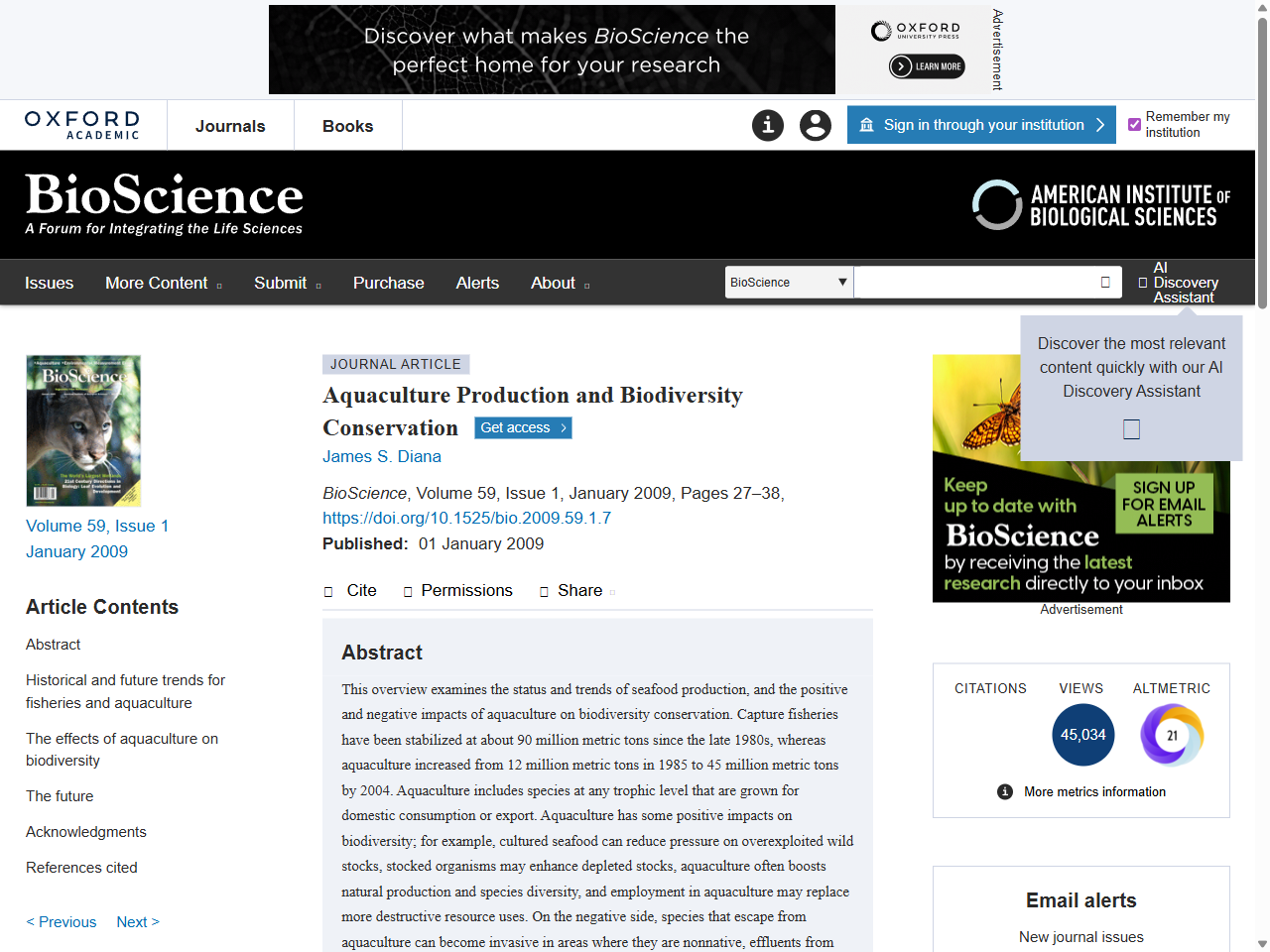Click New journal issues email alert

(1081, 937)
